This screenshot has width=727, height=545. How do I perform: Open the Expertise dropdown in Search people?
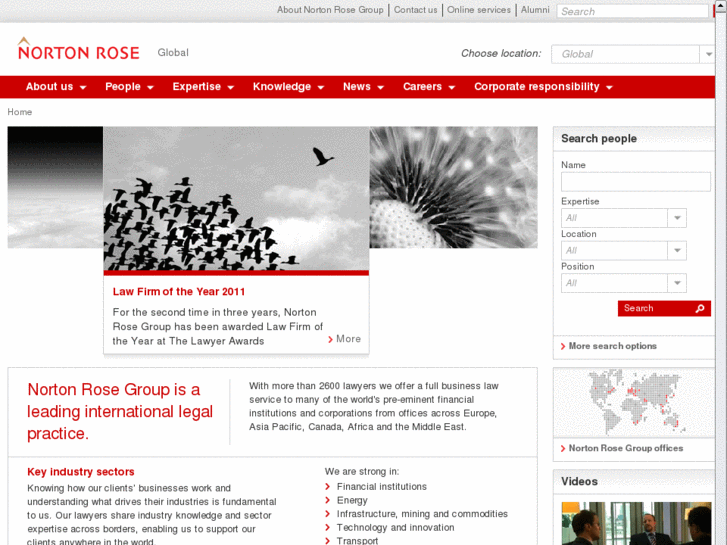point(677,218)
